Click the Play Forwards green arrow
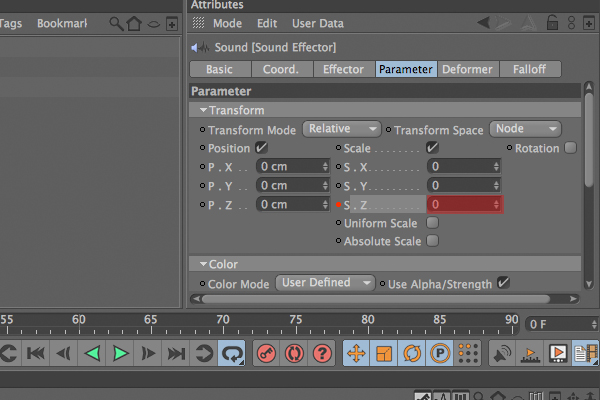This screenshot has height=400, width=600. click(x=120, y=353)
